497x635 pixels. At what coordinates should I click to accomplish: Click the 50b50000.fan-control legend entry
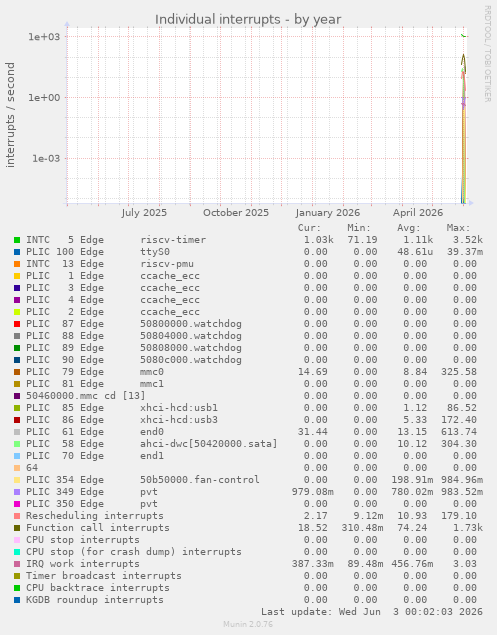pyautogui.click(x=200, y=480)
